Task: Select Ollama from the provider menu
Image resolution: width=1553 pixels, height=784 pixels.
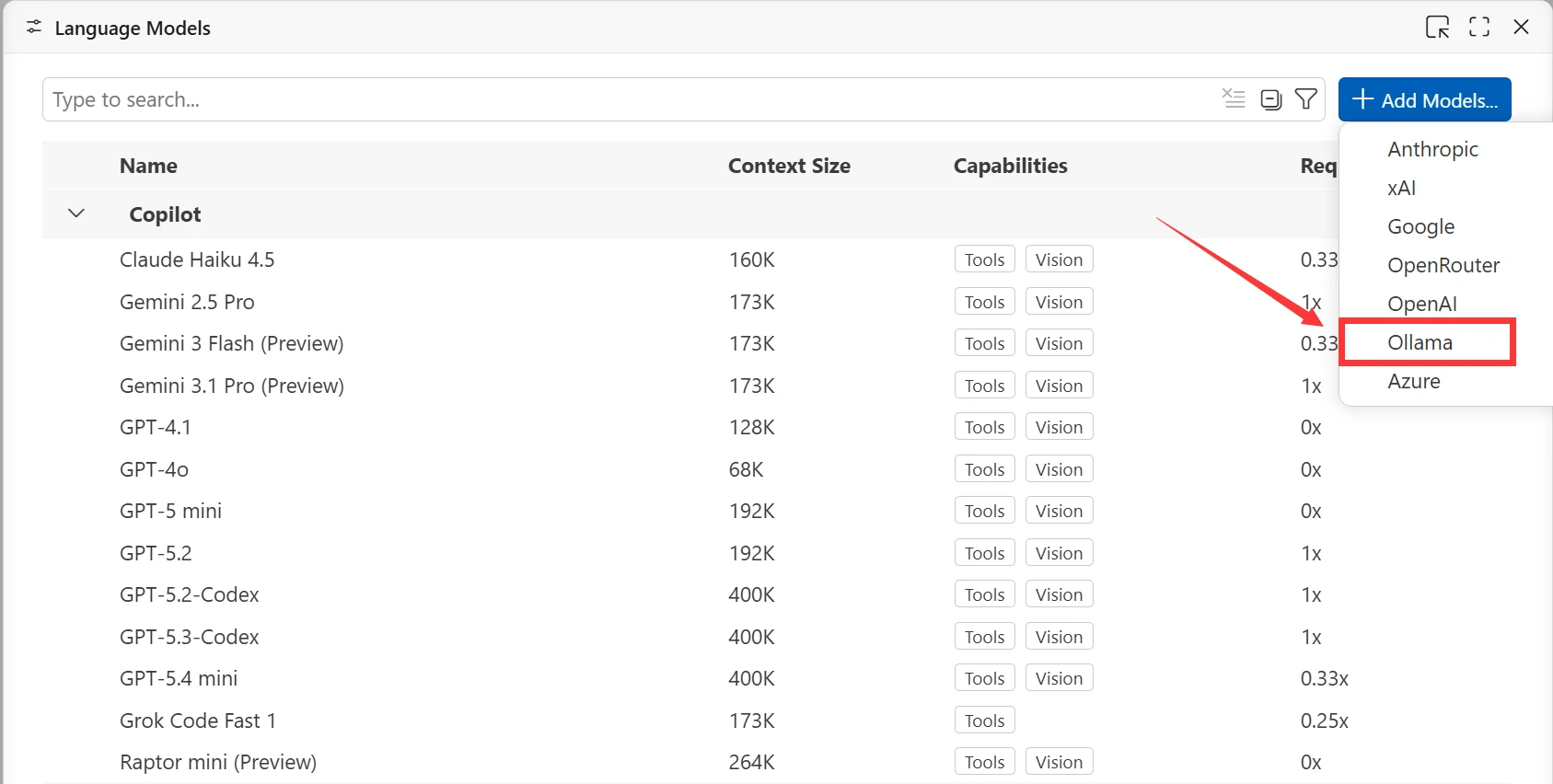Action: (x=1420, y=342)
